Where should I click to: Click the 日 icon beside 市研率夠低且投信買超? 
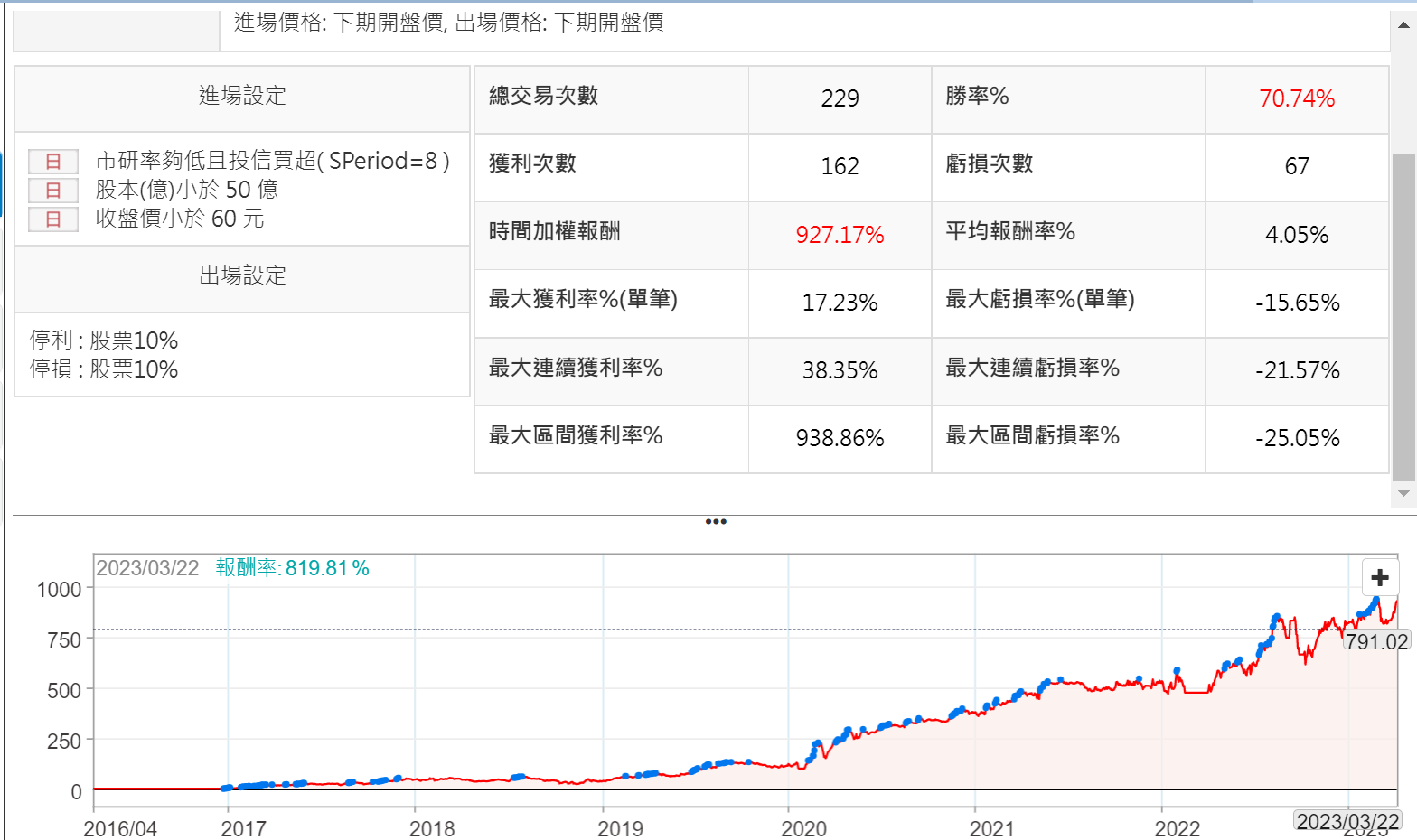coord(53,162)
